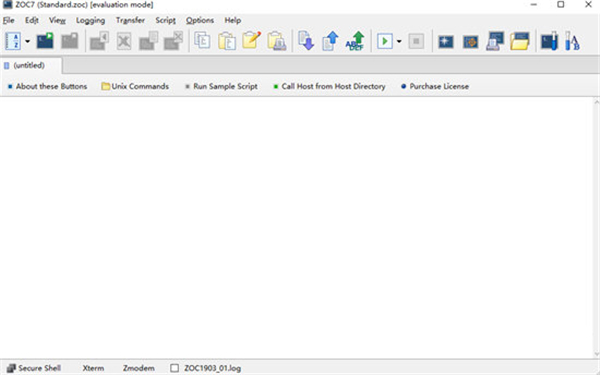Open the yellow folder toolbar icon
The width and height of the screenshot is (600, 375).
520,41
